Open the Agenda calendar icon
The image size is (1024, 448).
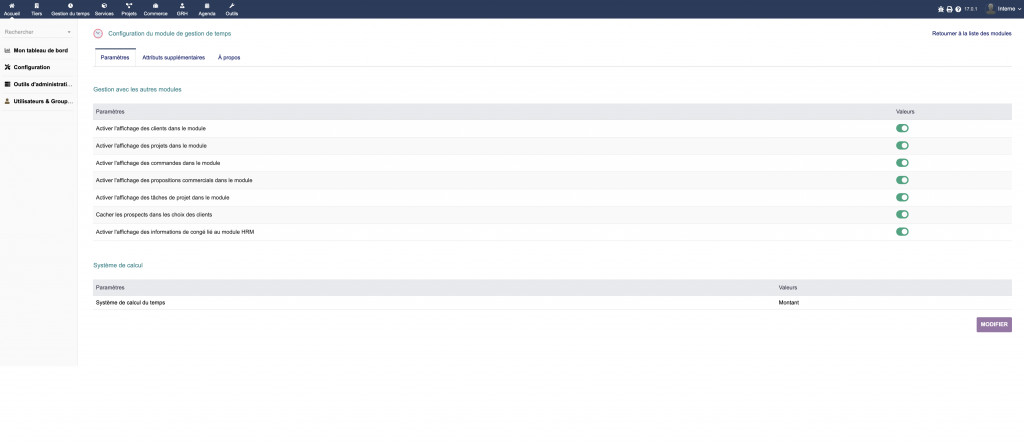(x=206, y=5)
